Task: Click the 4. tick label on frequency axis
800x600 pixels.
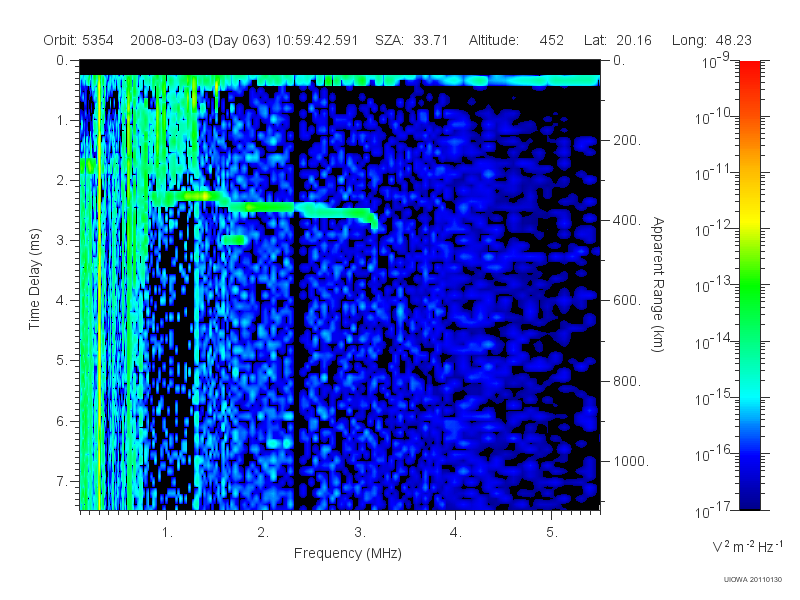Action: pyautogui.click(x=456, y=533)
